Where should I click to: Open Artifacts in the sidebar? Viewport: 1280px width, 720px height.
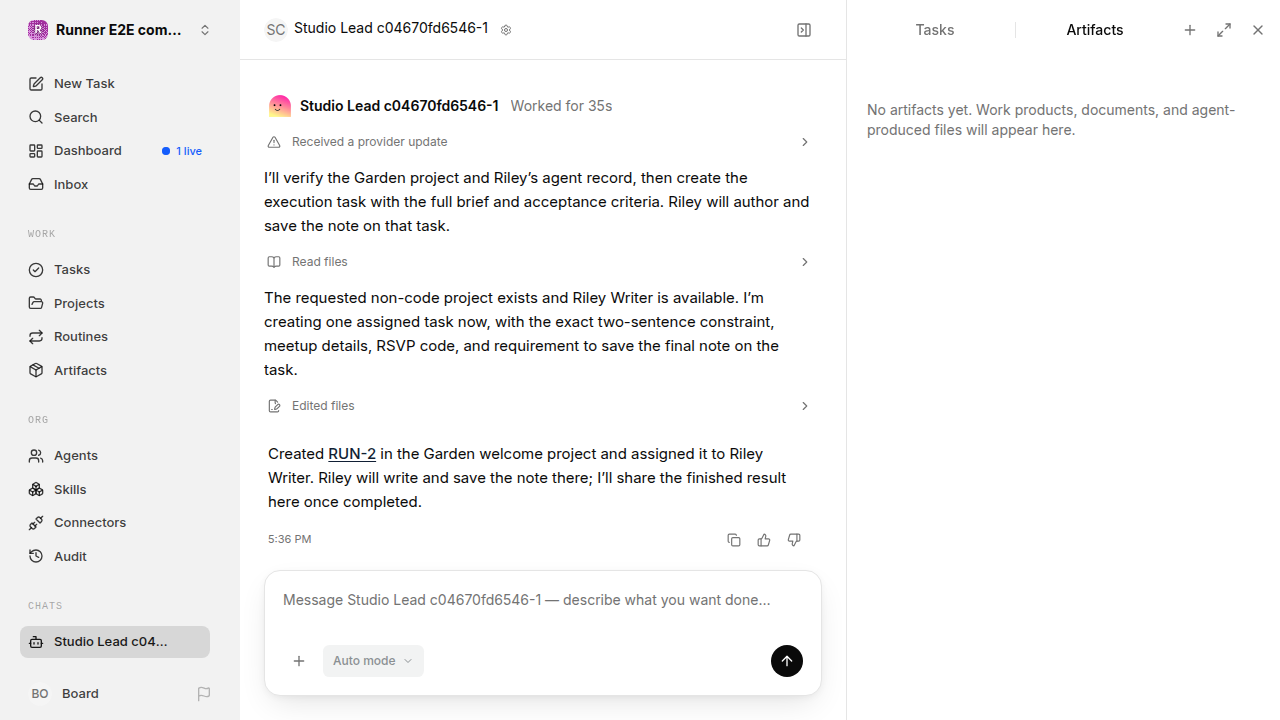(x=115, y=371)
